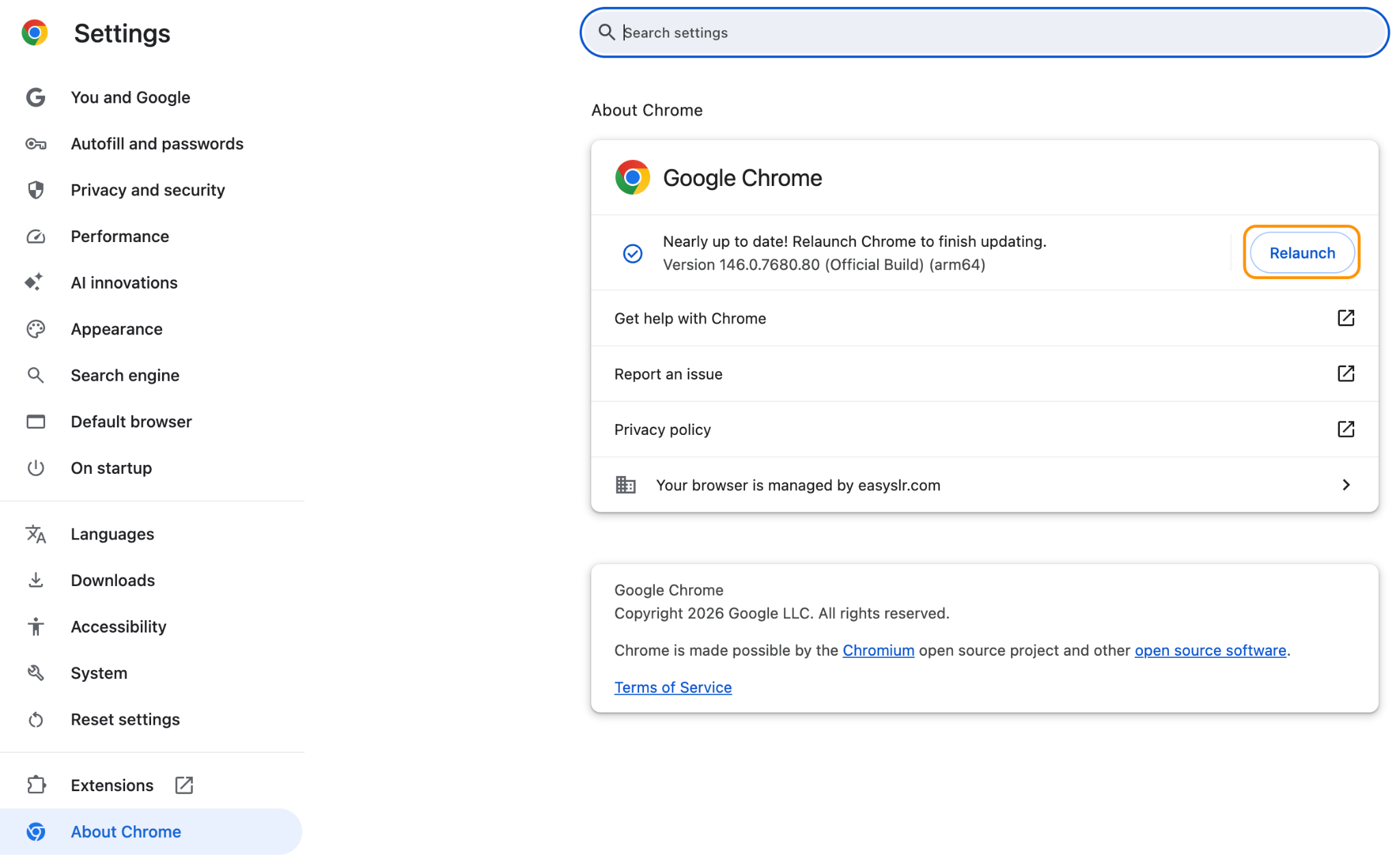The width and height of the screenshot is (1400, 865).
Task: Click the Privacy and security shield icon
Action: (36, 190)
